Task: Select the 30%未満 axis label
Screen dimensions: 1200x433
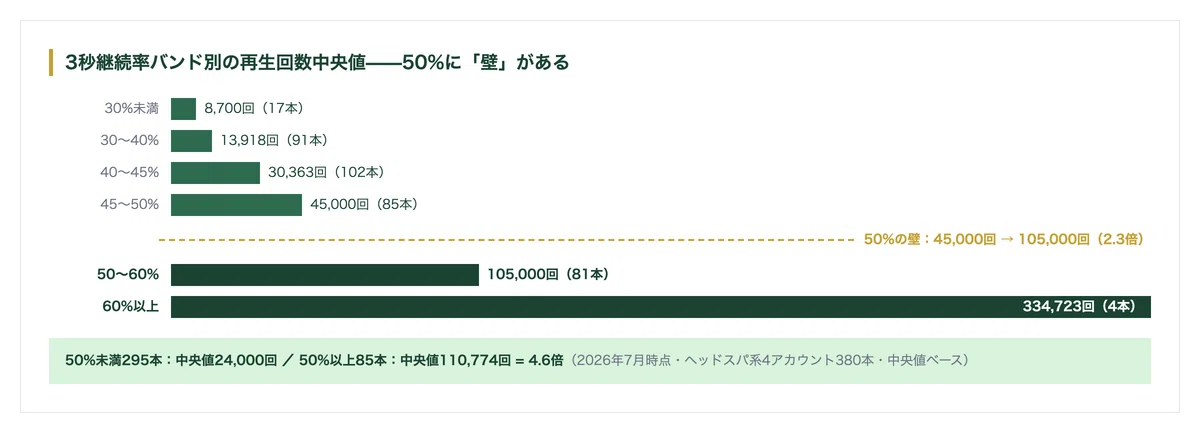Action: [132, 108]
